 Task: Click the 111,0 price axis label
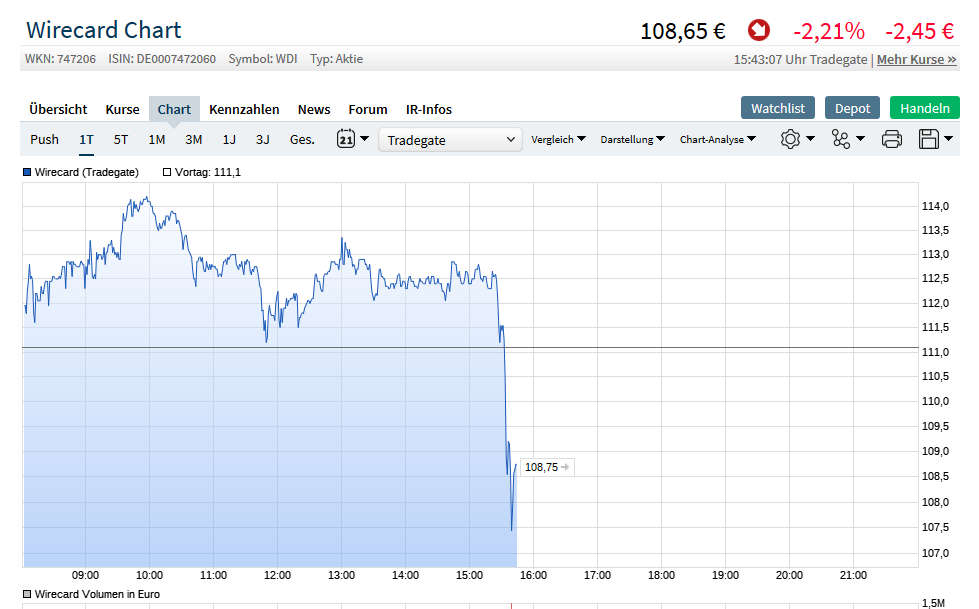coord(935,352)
